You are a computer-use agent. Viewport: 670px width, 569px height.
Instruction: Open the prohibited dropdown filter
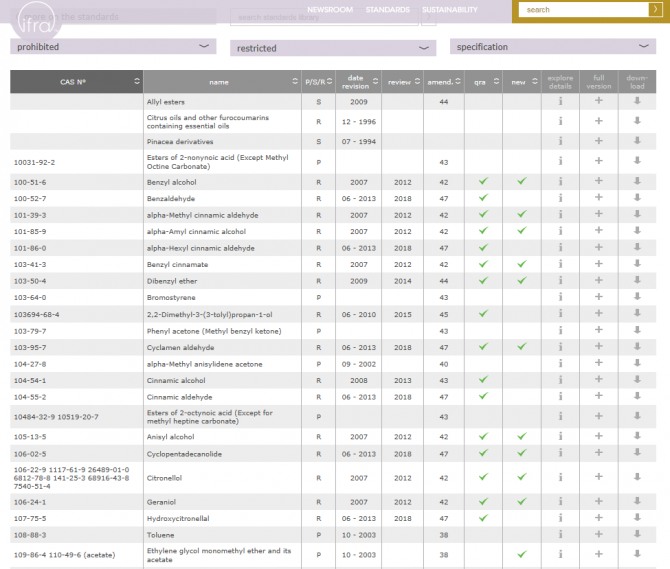pos(112,47)
